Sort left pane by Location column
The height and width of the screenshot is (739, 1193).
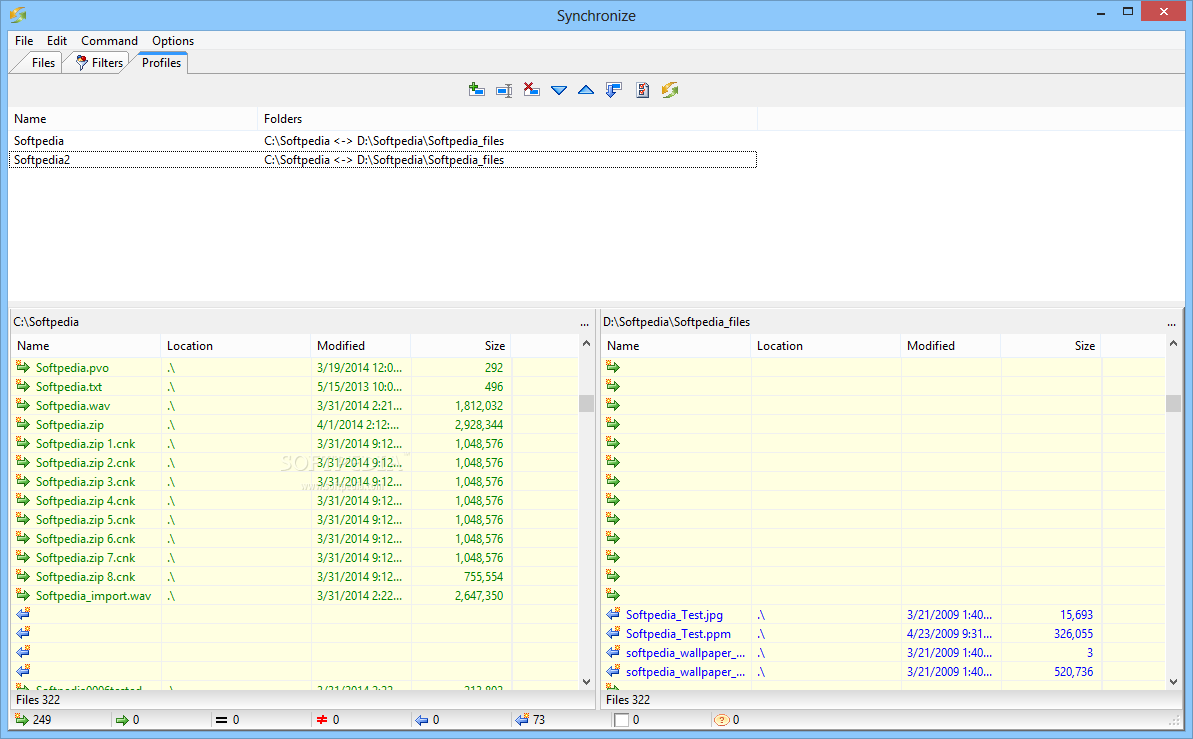click(x=236, y=346)
